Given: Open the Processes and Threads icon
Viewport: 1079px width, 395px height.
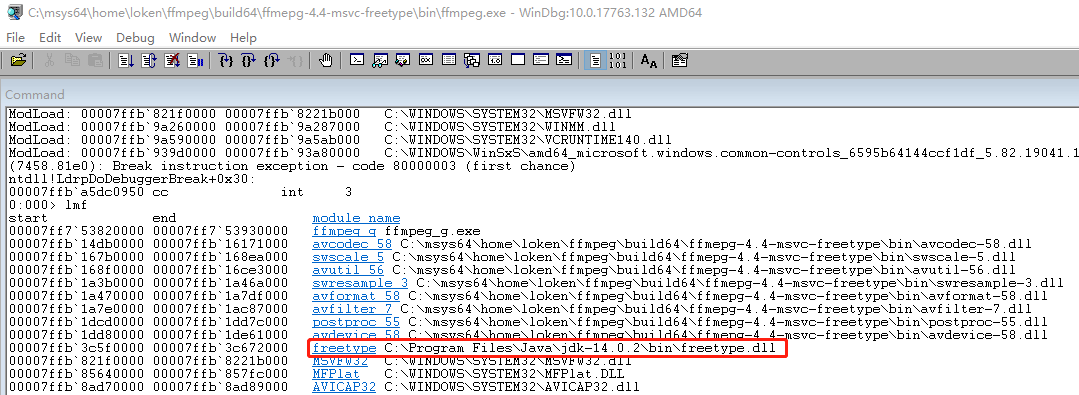Looking at the screenshot, I should [541, 60].
